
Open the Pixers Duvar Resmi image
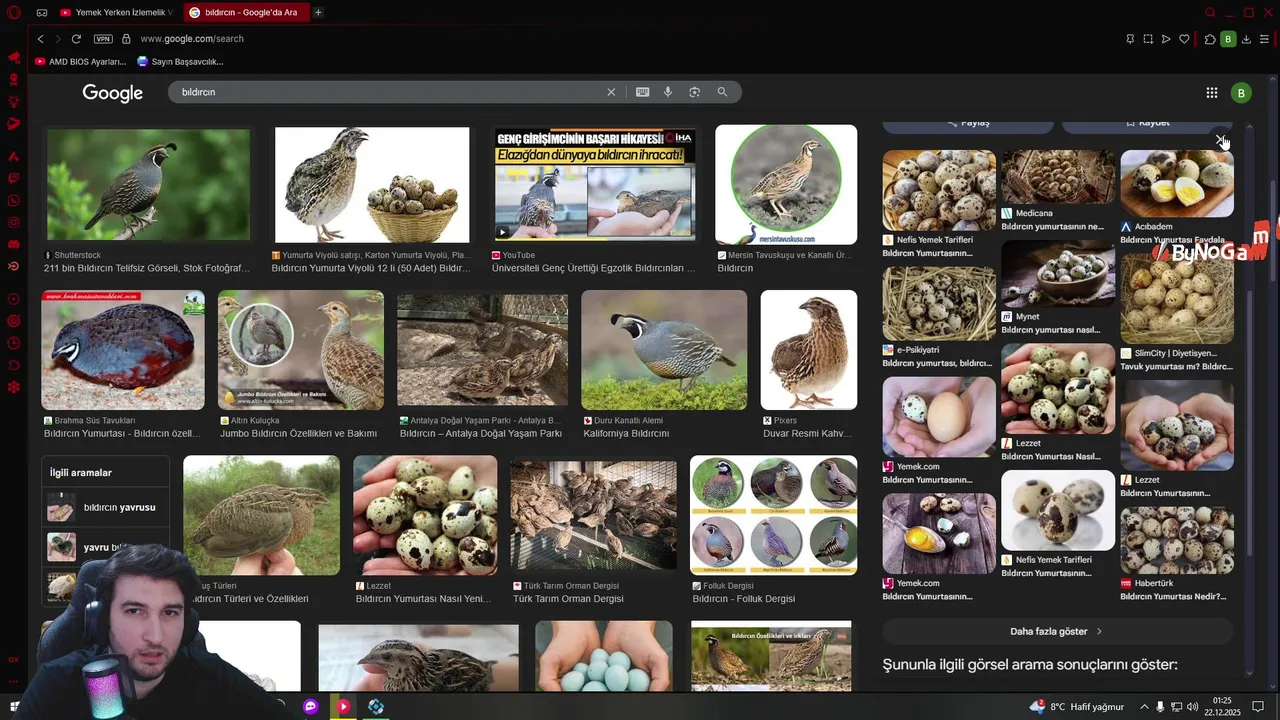pos(808,350)
